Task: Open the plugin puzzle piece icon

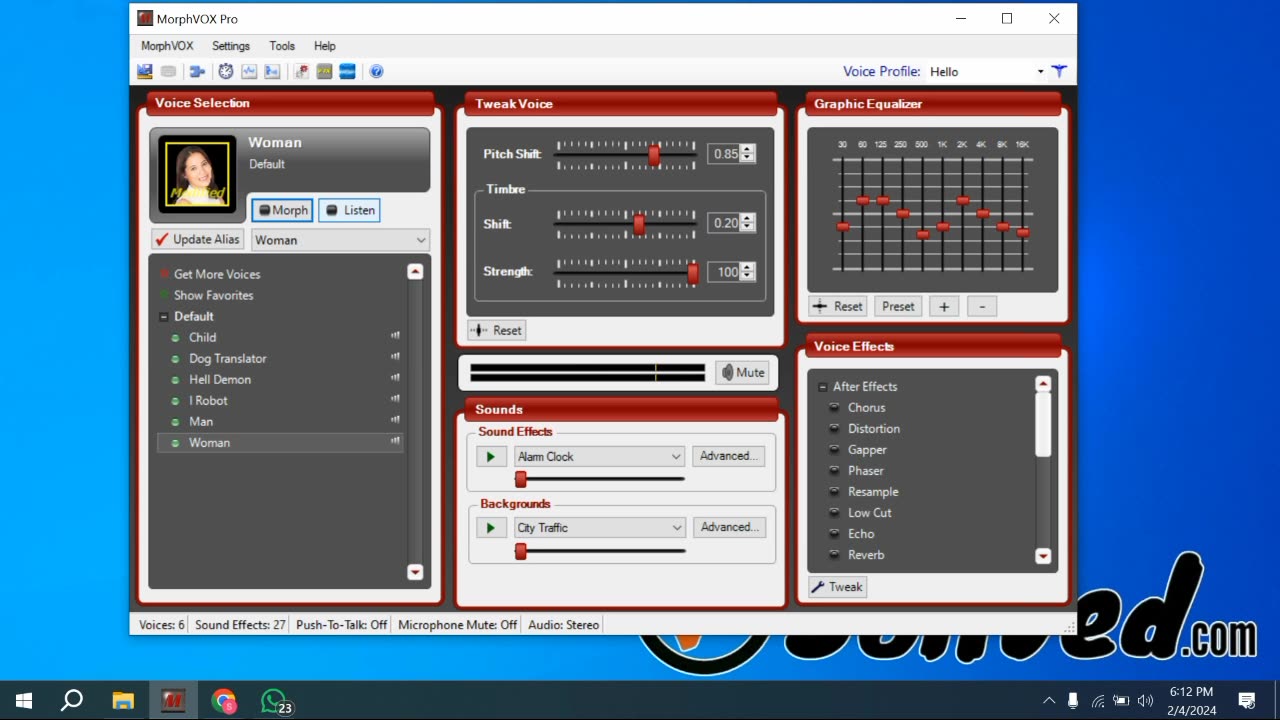Action: pos(197,71)
